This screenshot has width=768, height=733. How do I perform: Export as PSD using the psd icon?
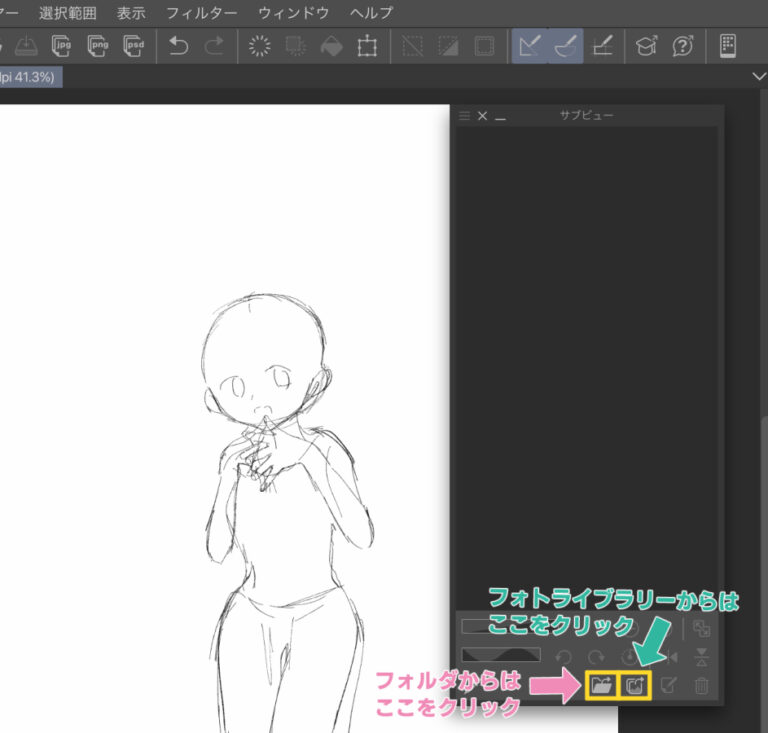pos(133,46)
